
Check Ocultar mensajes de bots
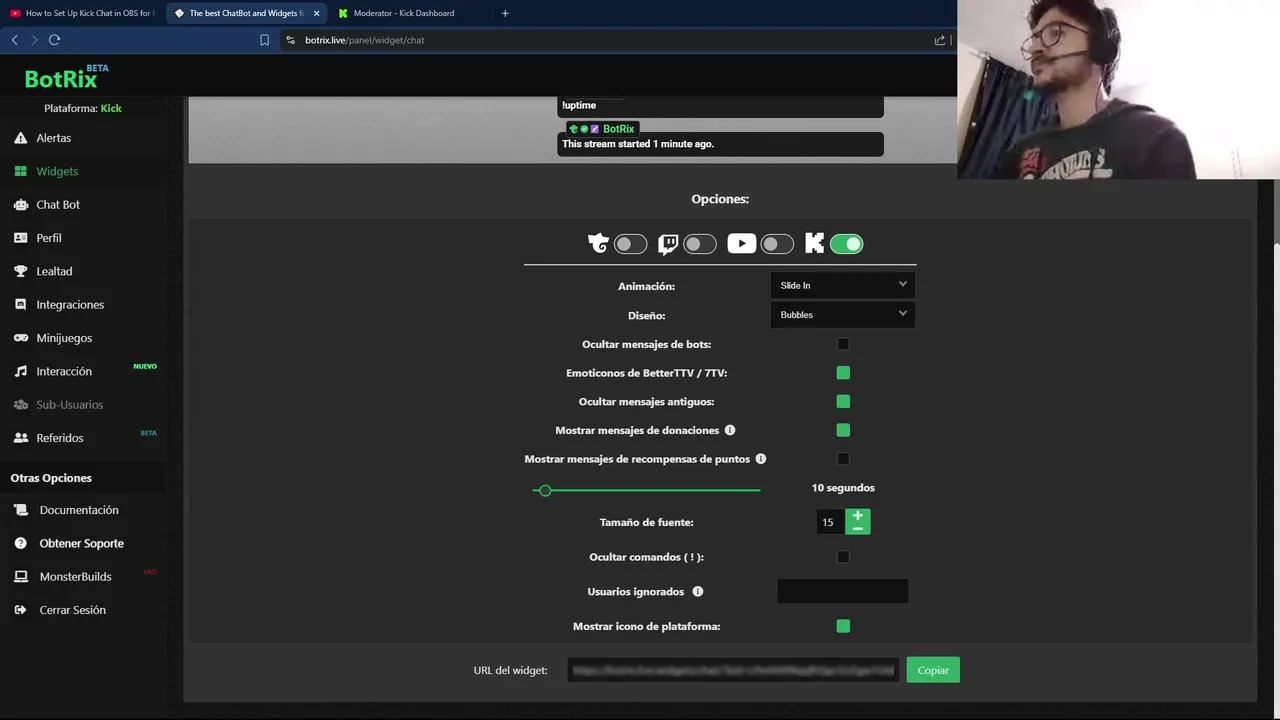tap(843, 344)
